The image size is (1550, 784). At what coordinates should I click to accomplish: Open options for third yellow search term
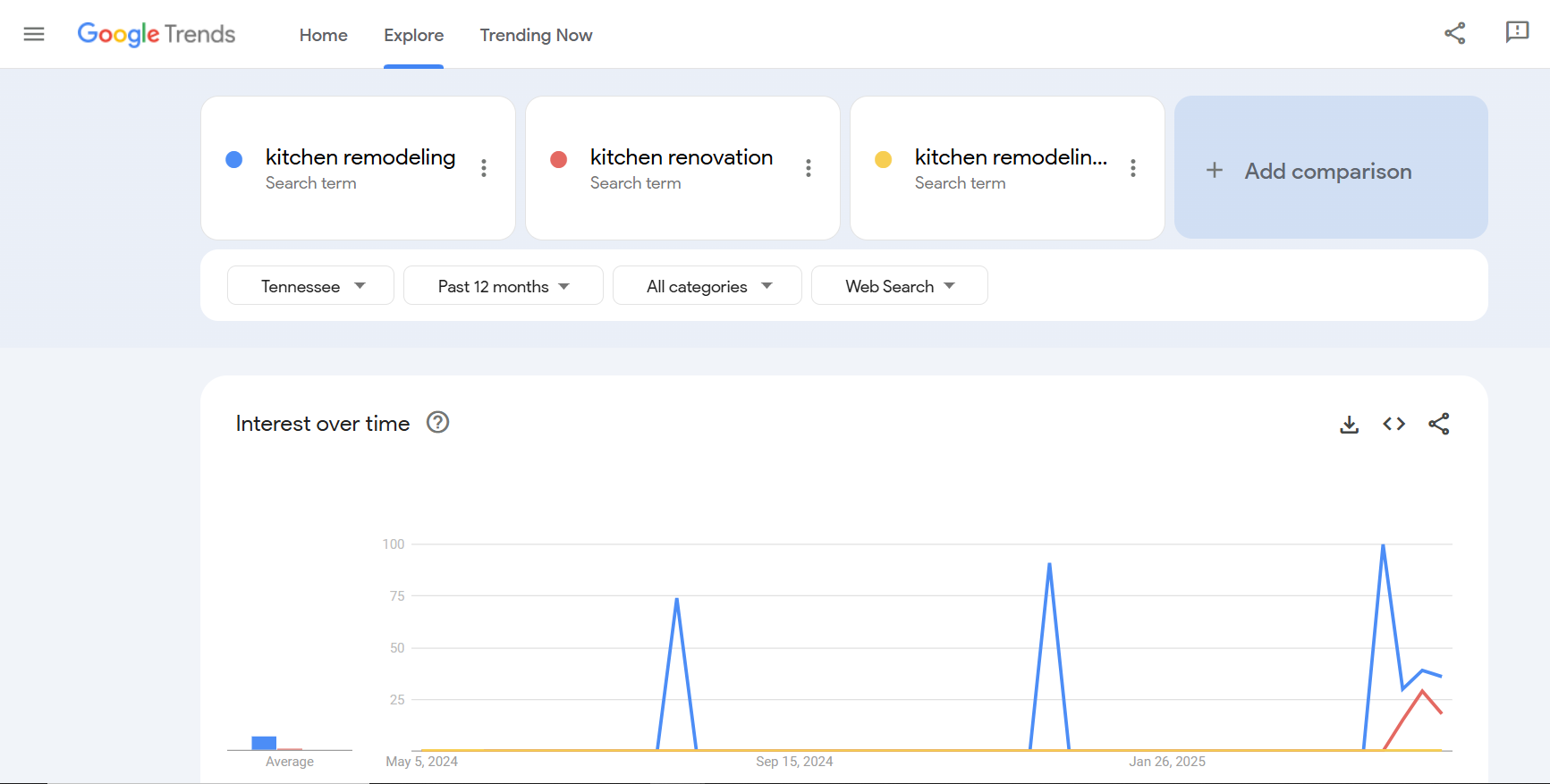click(1133, 168)
